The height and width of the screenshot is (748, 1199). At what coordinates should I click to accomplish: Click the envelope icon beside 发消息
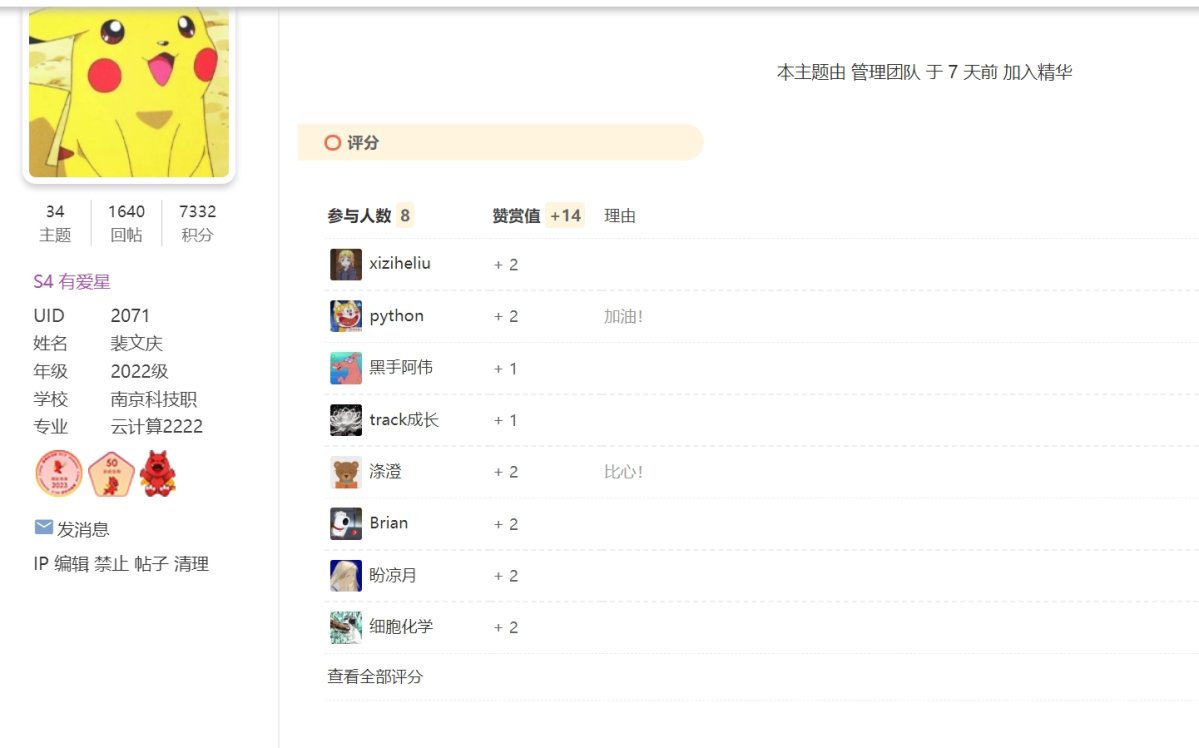coord(44,527)
